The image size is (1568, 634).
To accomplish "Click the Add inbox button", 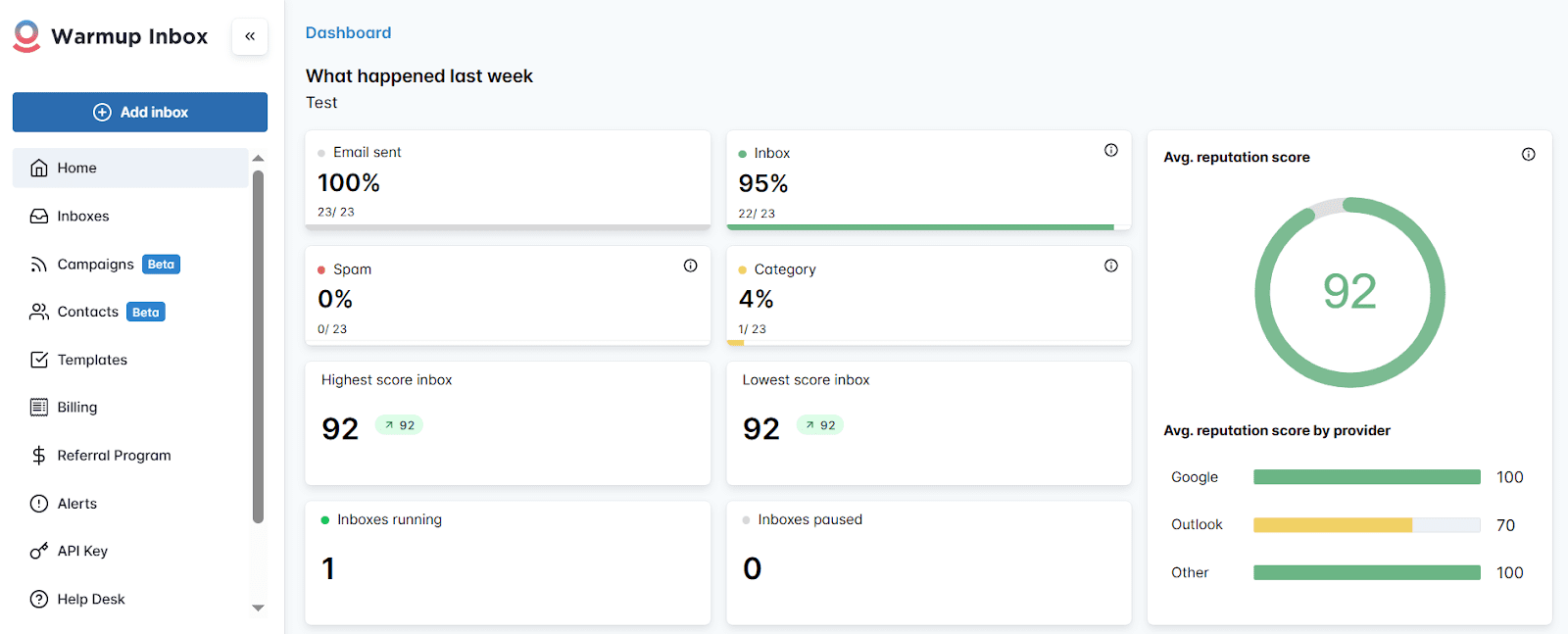I will click(140, 112).
